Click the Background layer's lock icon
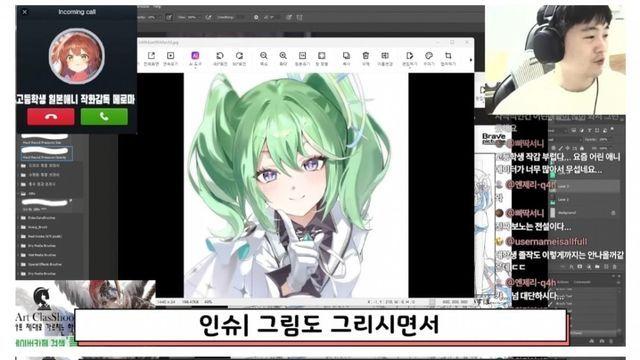Image resolution: width=640 pixels, height=360 pixels. [x=613, y=213]
